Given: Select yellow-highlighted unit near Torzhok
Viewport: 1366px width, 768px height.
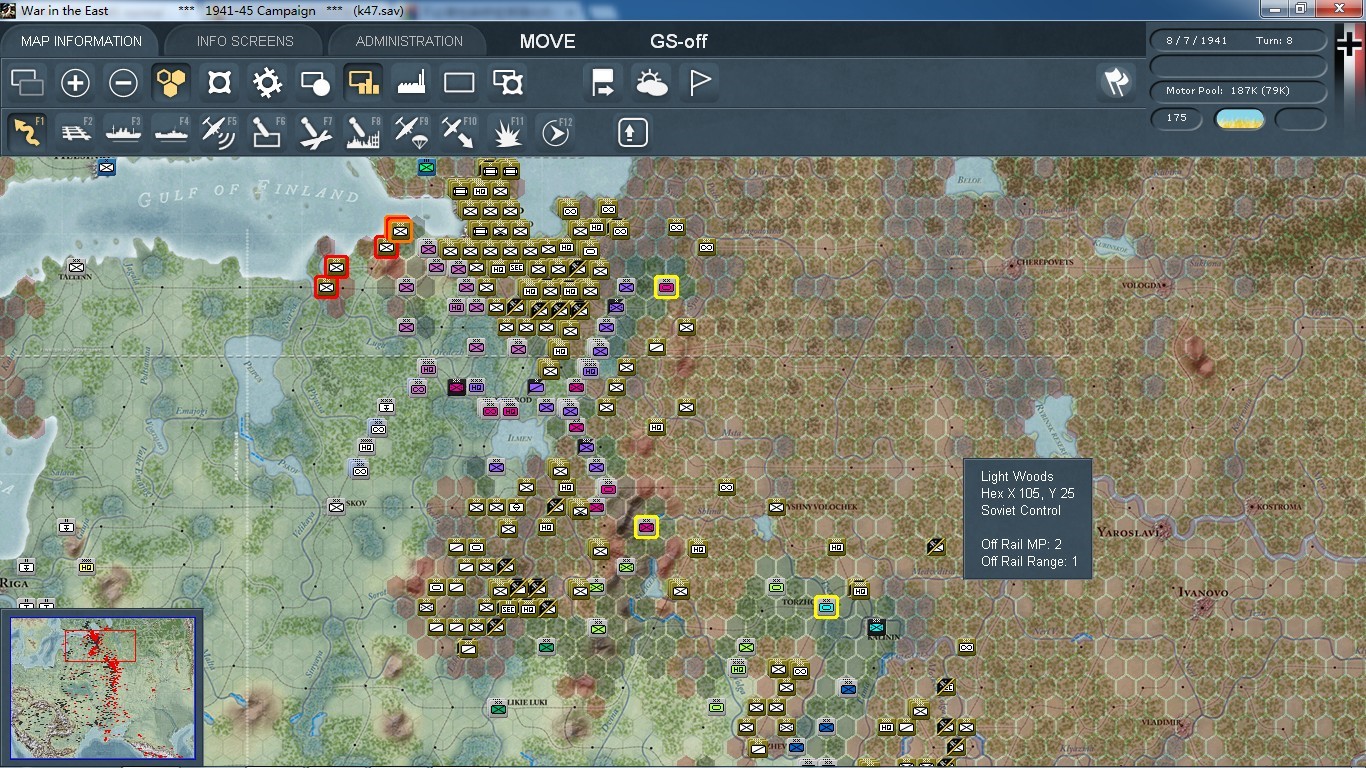Looking at the screenshot, I should [x=826, y=606].
